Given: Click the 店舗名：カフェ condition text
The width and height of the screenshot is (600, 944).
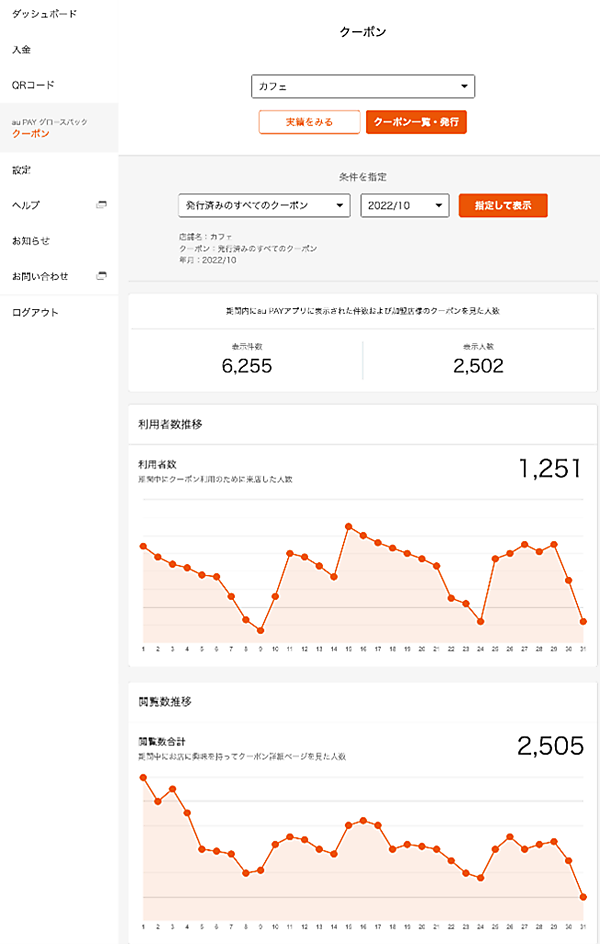Looking at the screenshot, I should (x=205, y=237).
